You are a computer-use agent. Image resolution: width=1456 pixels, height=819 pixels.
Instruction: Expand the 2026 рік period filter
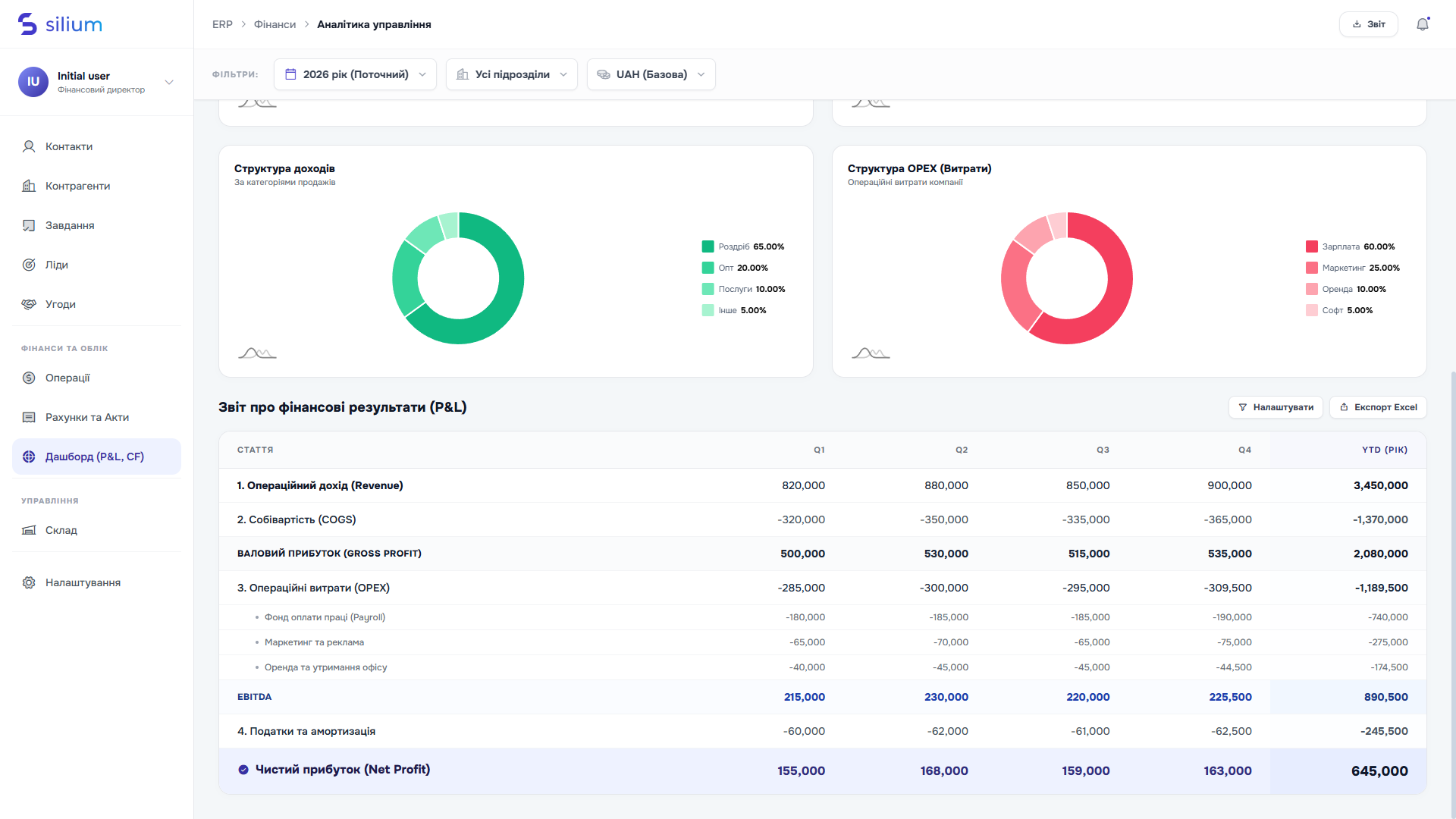pyautogui.click(x=355, y=74)
